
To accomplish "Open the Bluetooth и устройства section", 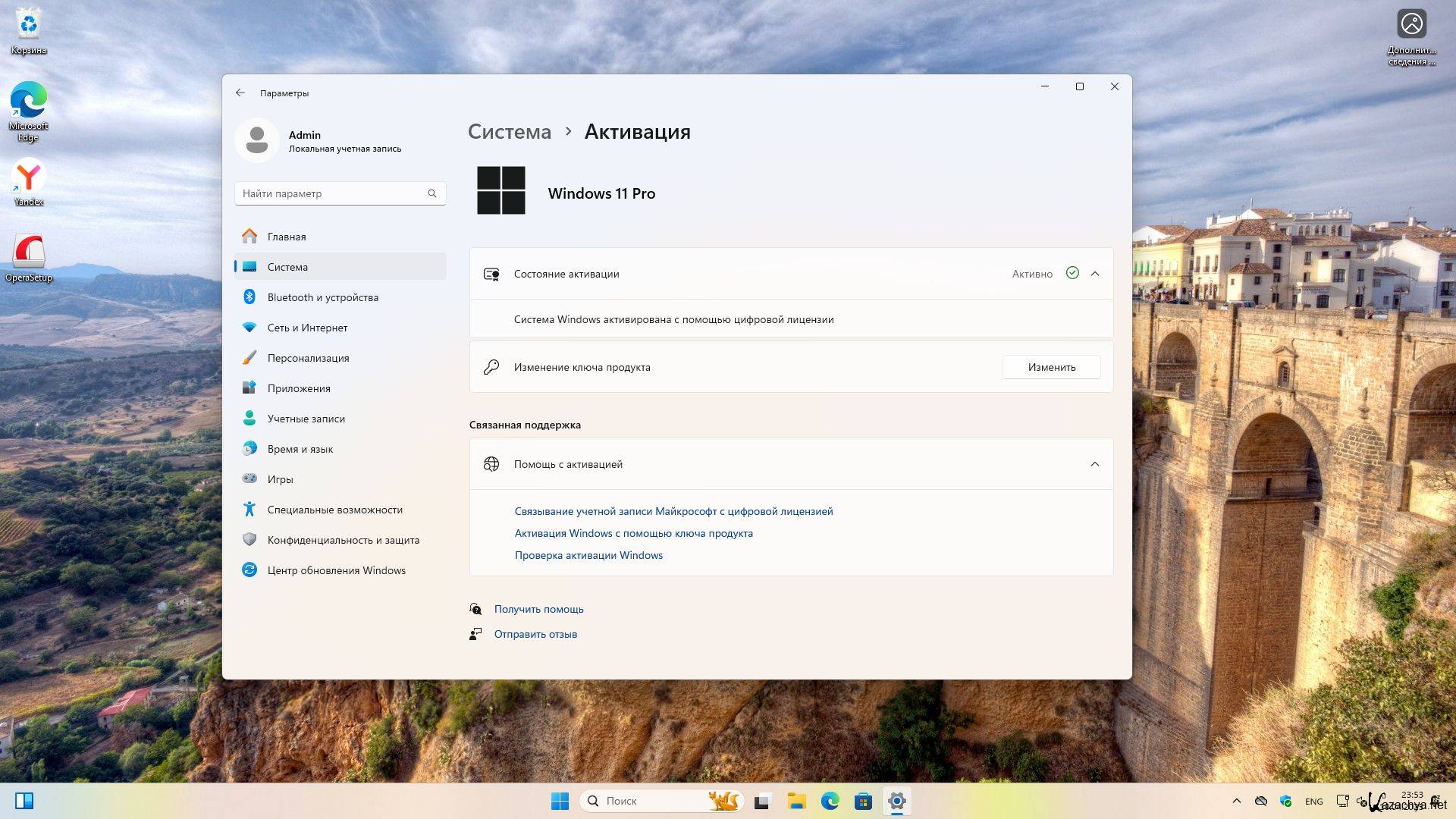I will click(322, 297).
